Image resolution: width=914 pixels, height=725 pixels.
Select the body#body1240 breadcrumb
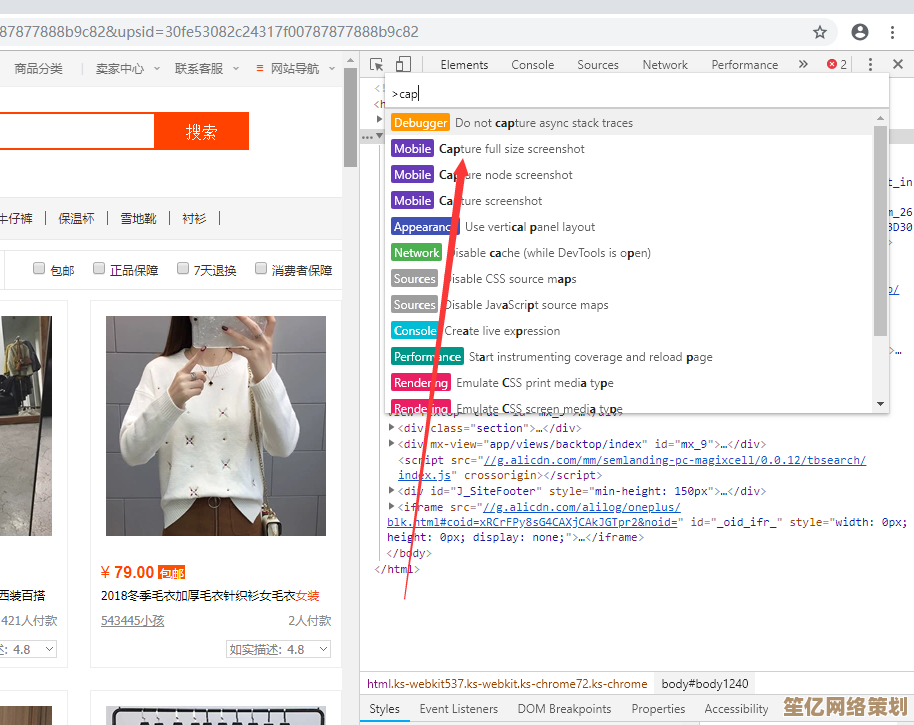(705, 684)
